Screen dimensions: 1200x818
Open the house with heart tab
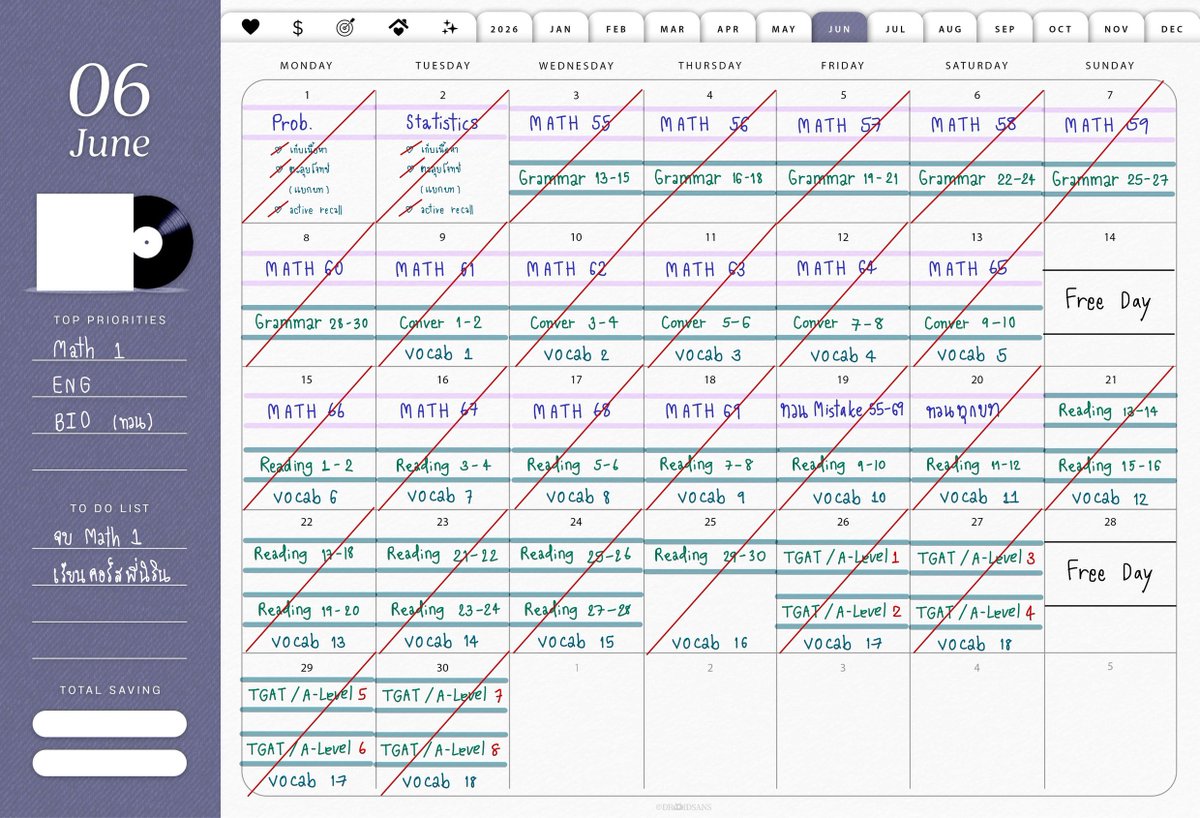(x=398, y=27)
